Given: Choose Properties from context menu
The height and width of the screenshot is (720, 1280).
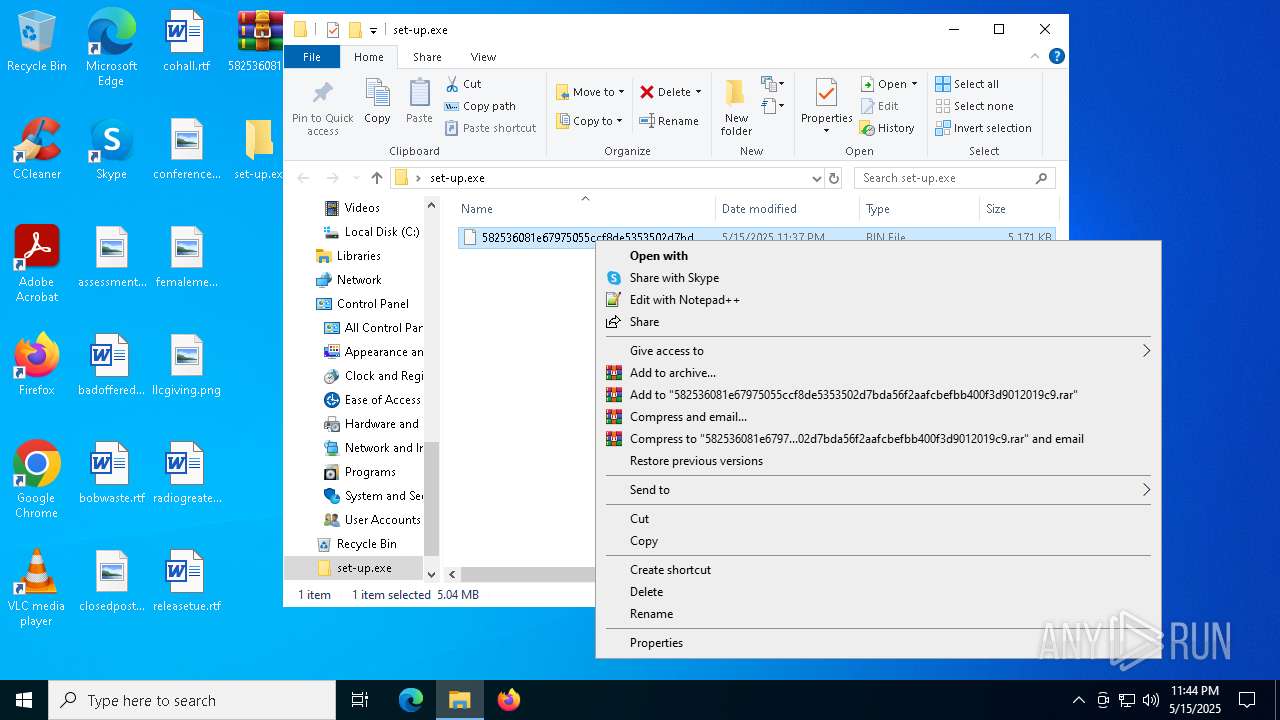Looking at the screenshot, I should point(878,643).
